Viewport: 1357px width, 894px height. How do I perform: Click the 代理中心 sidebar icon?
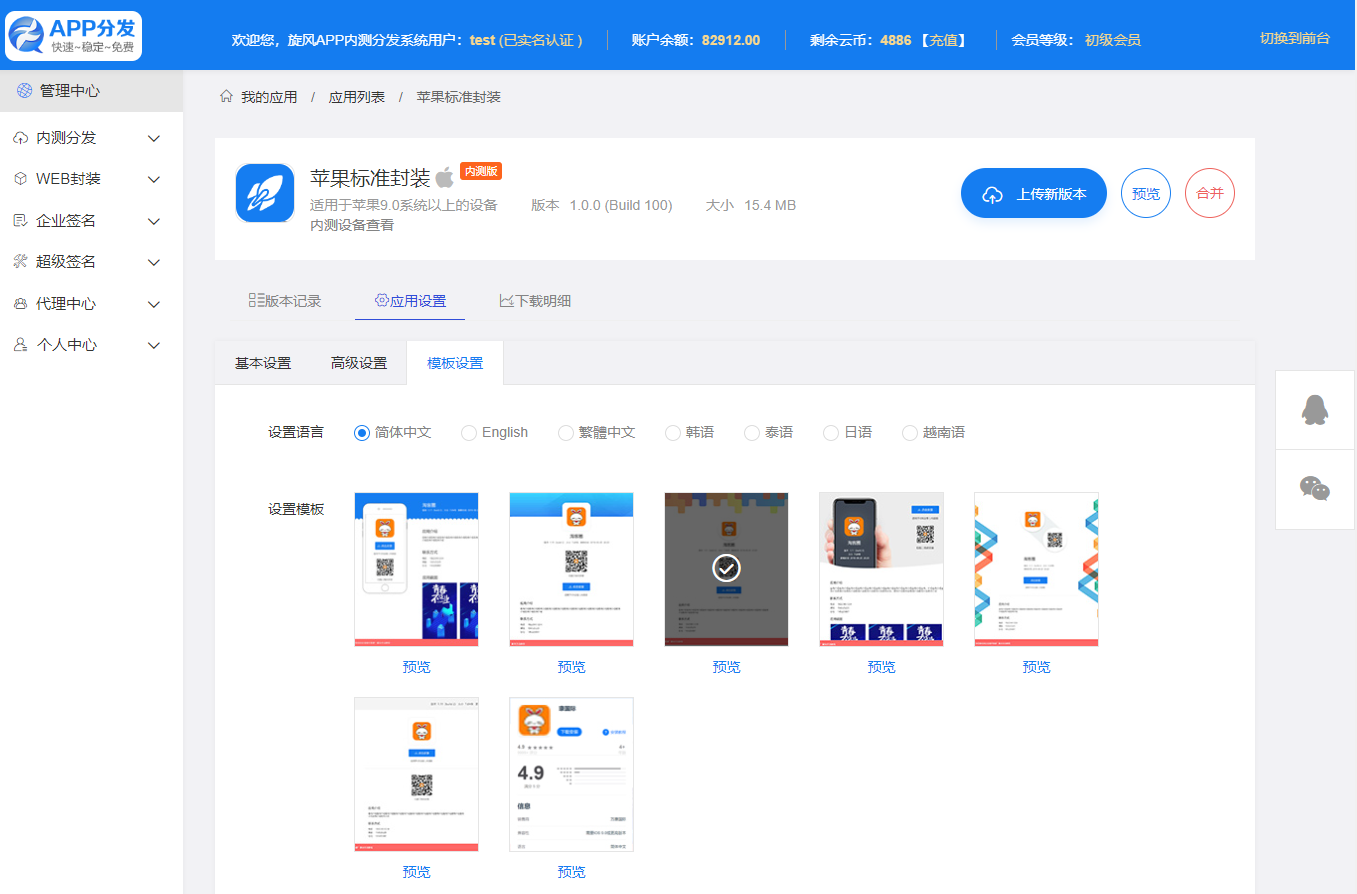pos(20,304)
